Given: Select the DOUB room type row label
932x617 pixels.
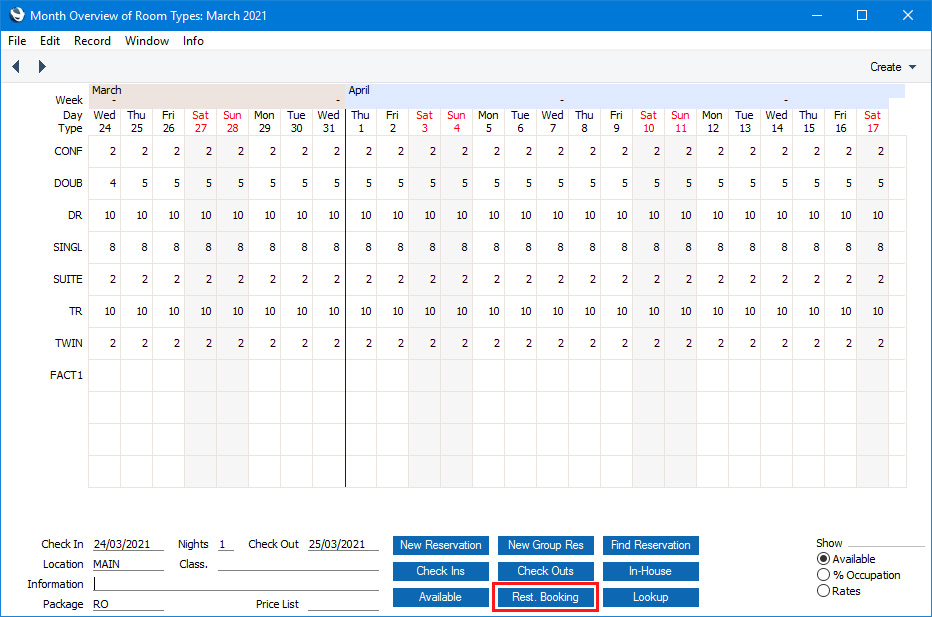Looking at the screenshot, I should click(68, 183).
